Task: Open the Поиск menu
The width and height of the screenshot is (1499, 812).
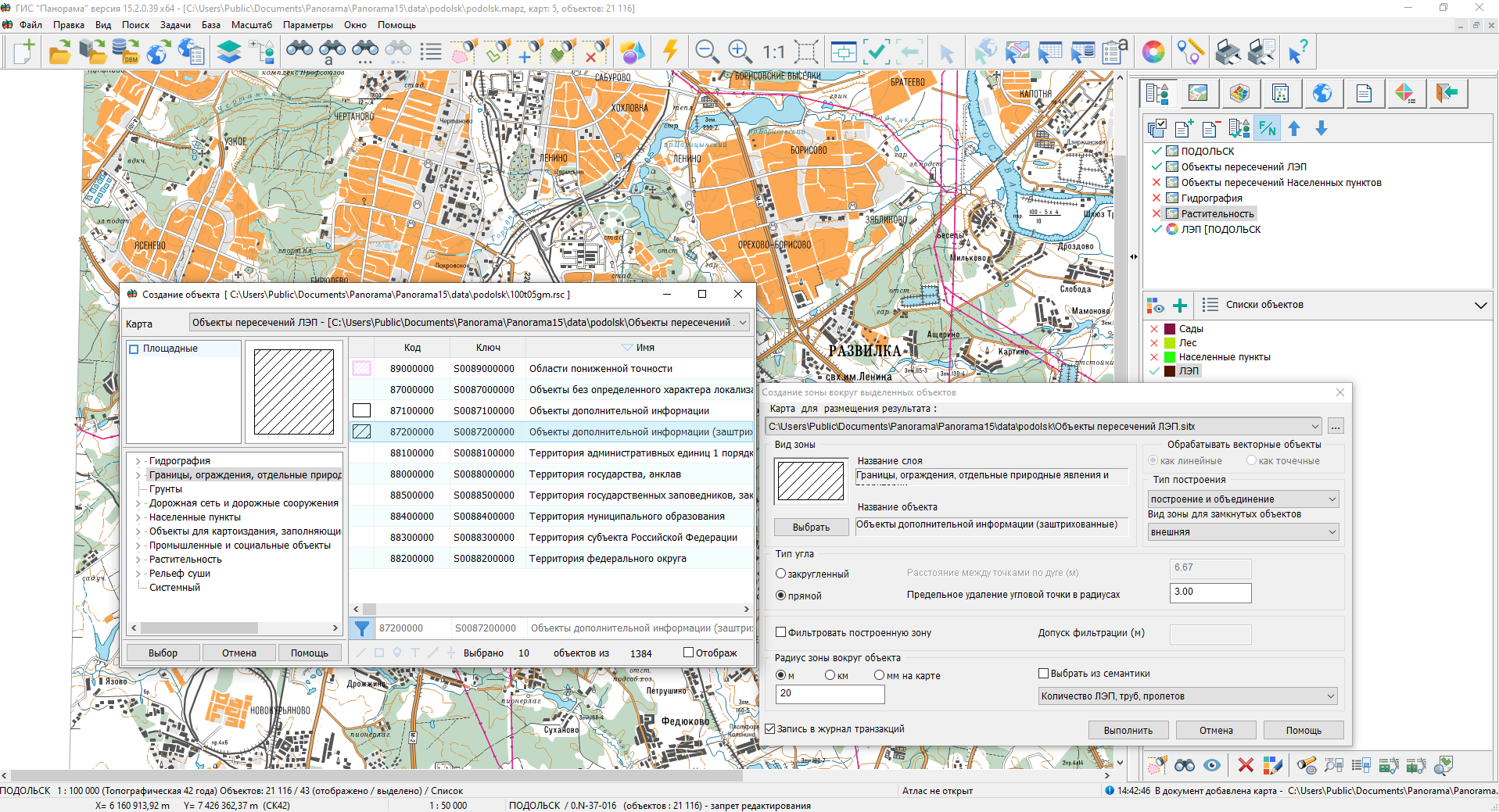Action: click(135, 24)
